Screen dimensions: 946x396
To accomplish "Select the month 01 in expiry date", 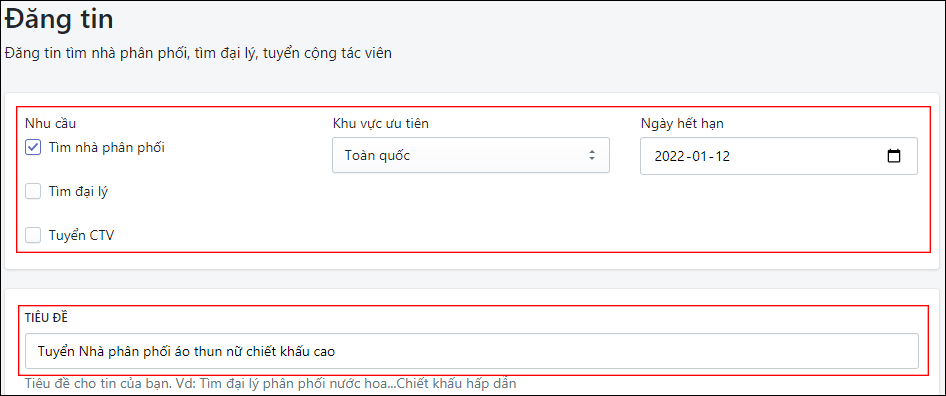I will tap(700, 156).
